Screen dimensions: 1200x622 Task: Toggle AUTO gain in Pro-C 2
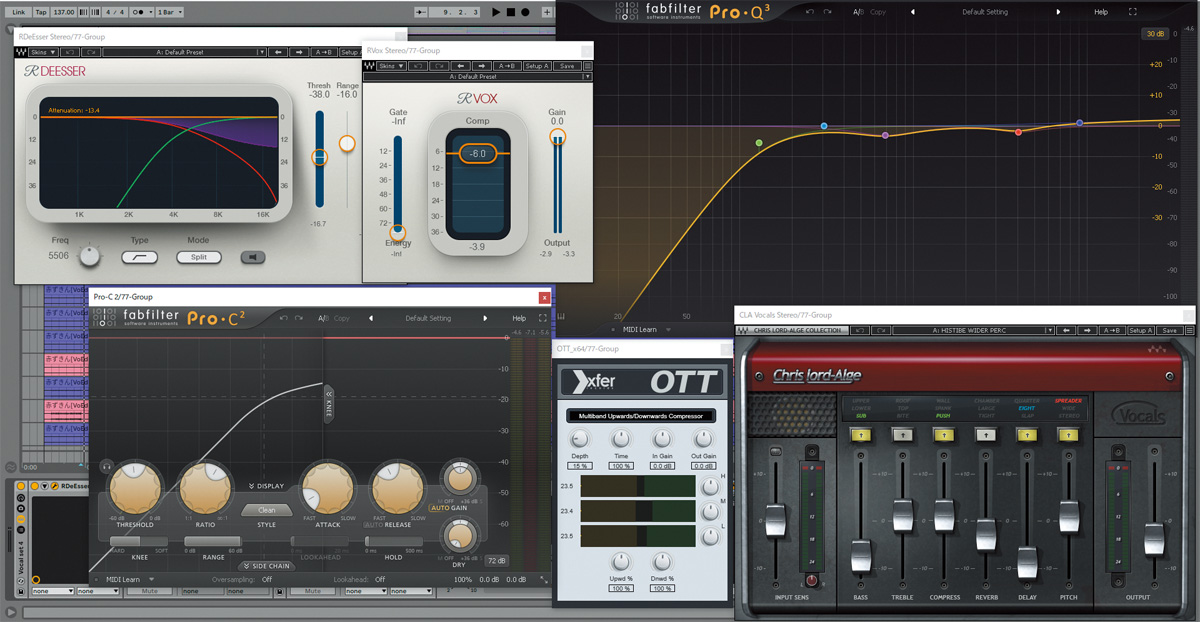pos(440,507)
